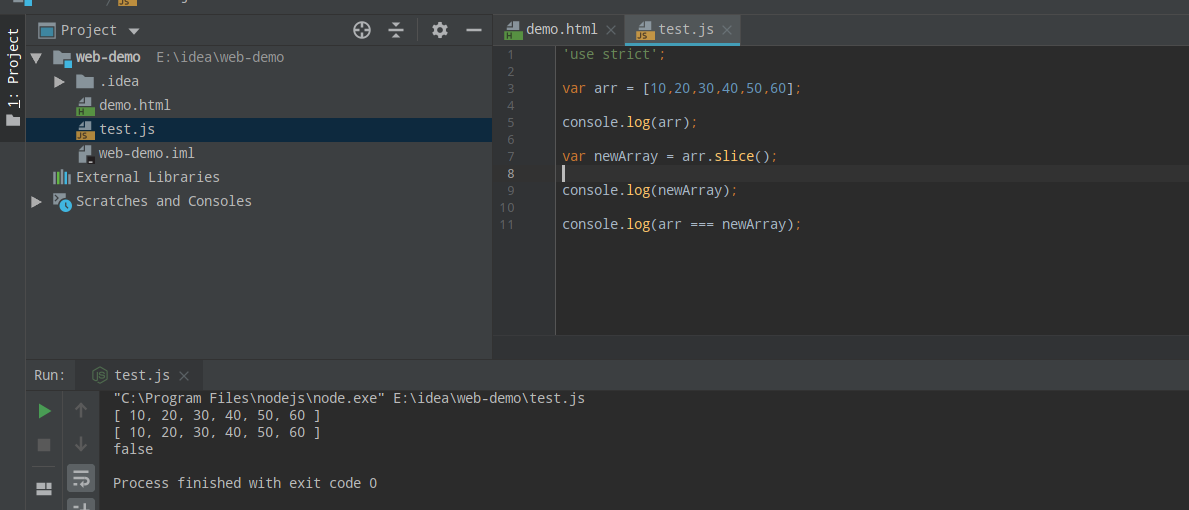Click the down stack trace arrow
The height and width of the screenshot is (510, 1189).
(x=81, y=444)
